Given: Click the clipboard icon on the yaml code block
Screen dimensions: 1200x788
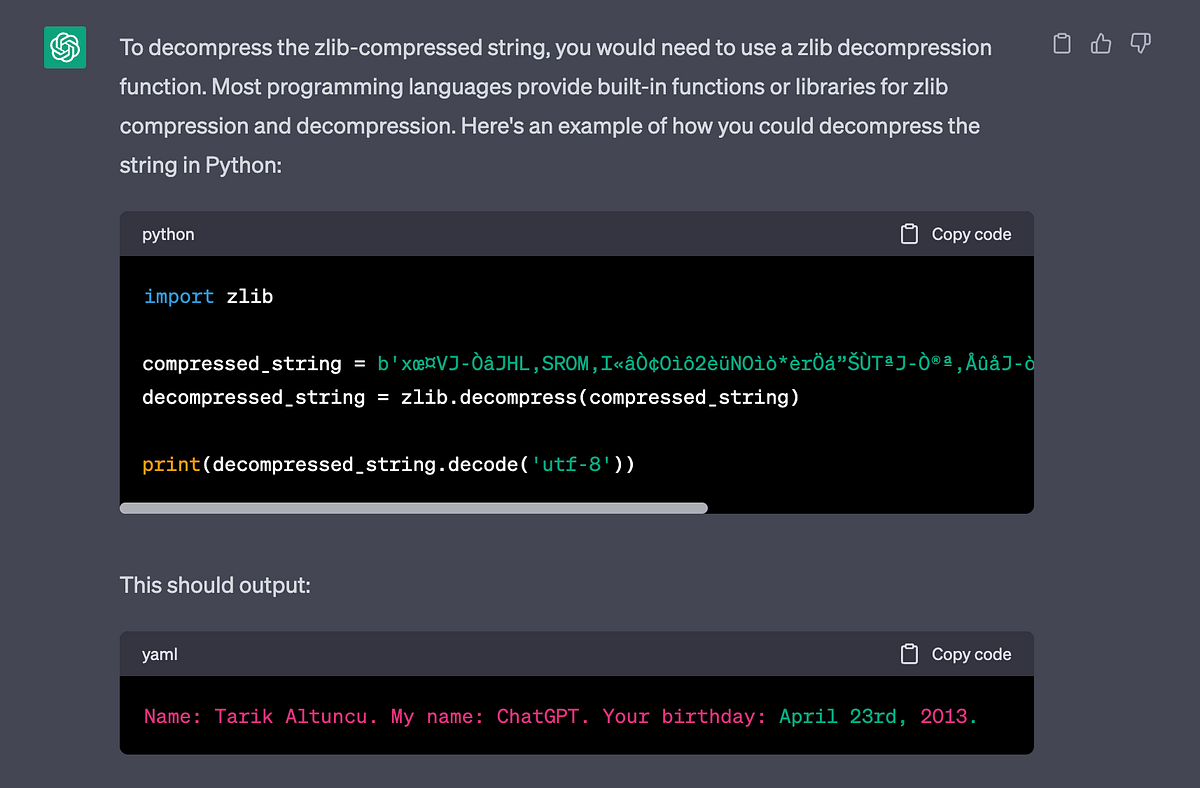Looking at the screenshot, I should tap(908, 654).
